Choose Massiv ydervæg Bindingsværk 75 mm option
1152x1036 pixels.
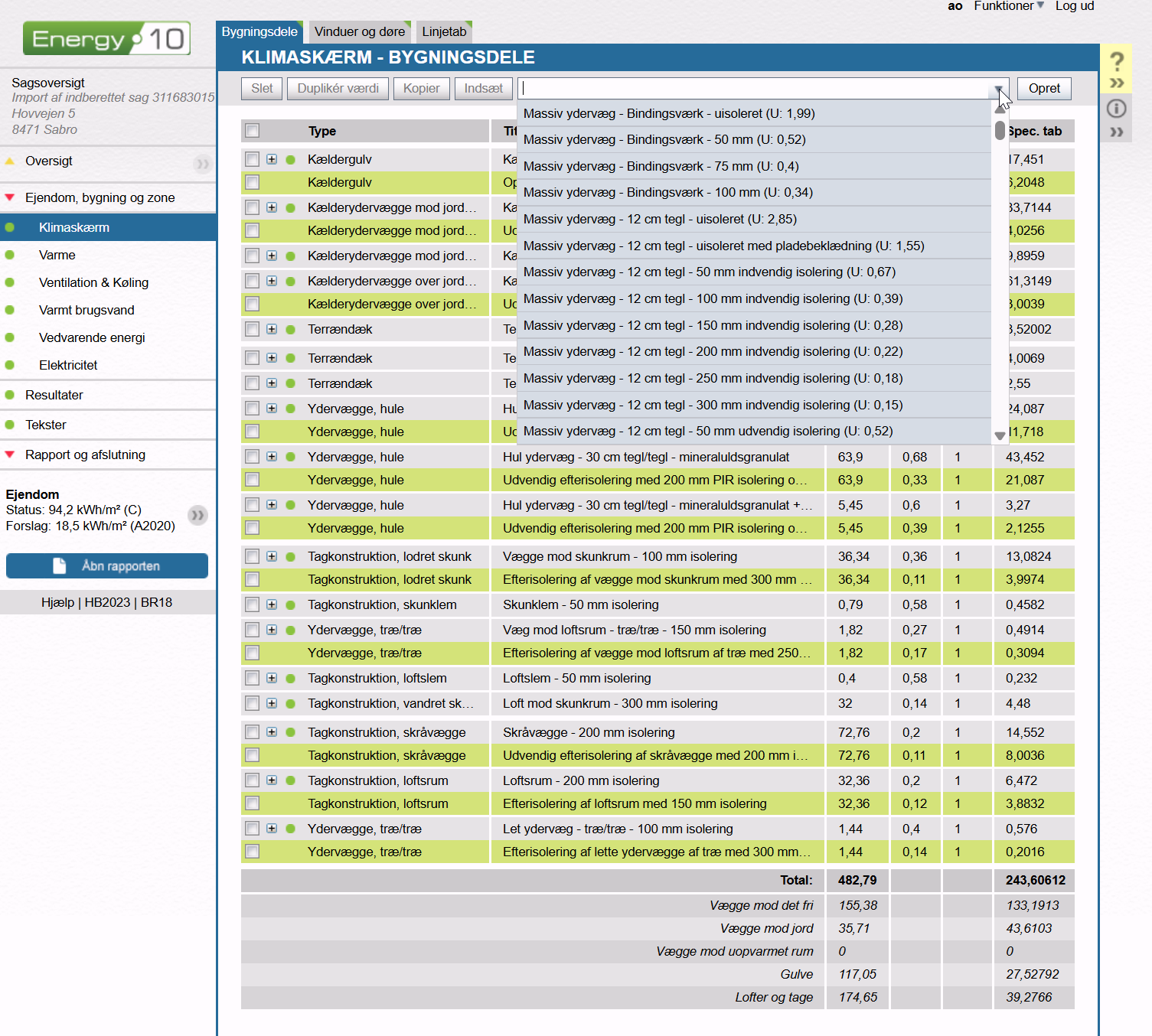661,166
